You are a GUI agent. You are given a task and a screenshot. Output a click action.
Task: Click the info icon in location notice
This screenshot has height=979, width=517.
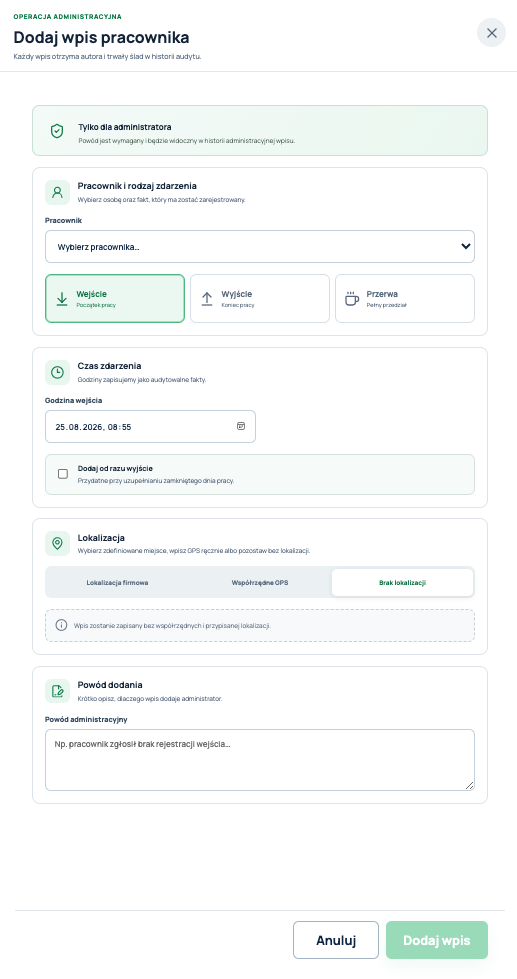tap(61, 625)
